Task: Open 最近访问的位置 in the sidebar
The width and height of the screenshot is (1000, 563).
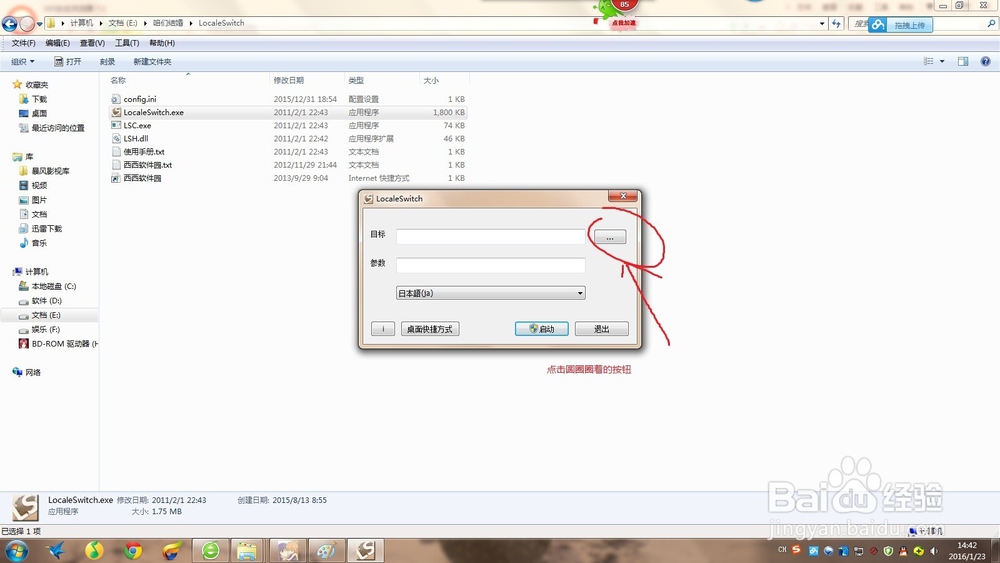Action: pyautogui.click(x=57, y=128)
